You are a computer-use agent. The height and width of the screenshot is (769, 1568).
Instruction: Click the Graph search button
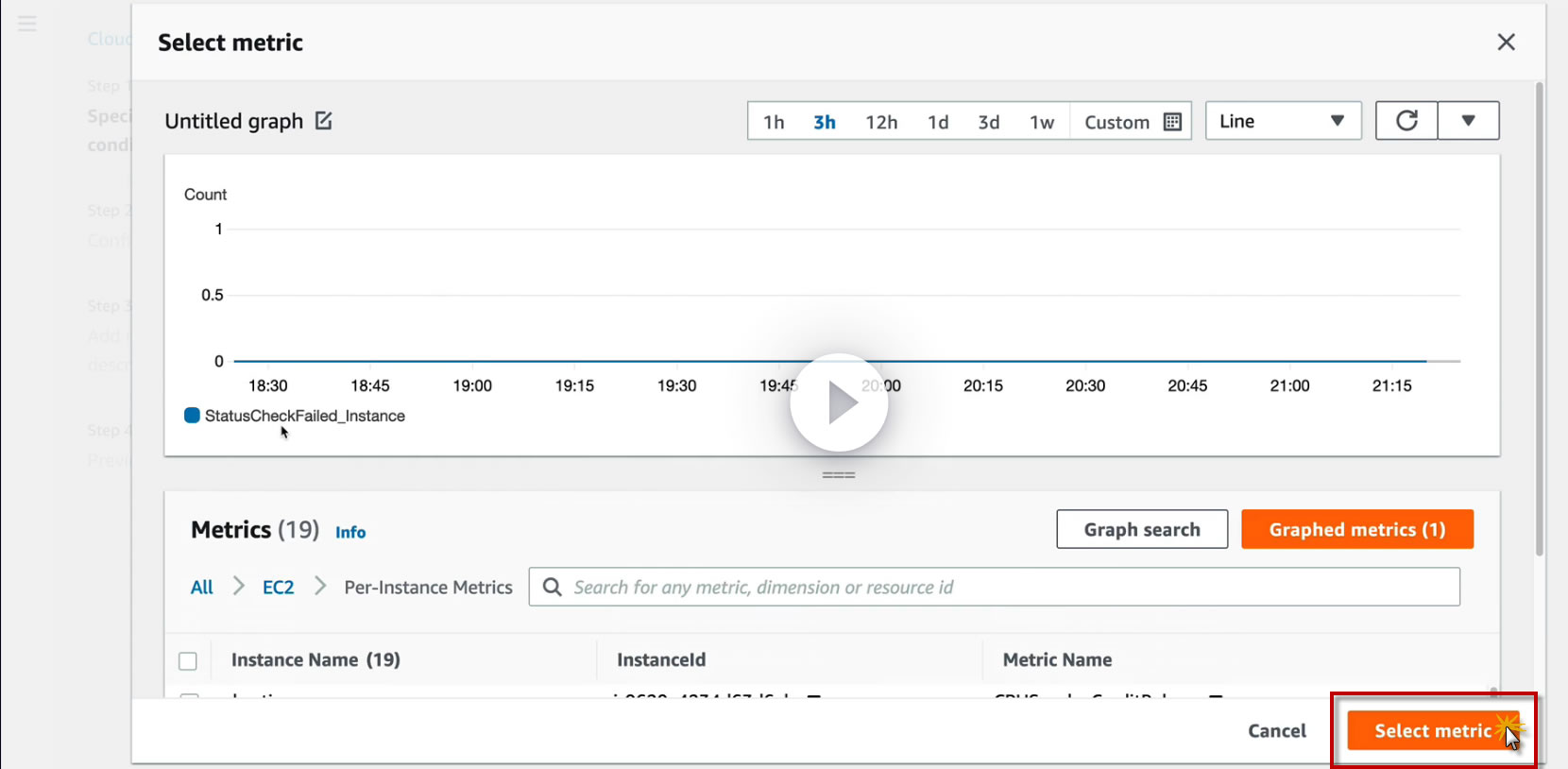[x=1142, y=530]
